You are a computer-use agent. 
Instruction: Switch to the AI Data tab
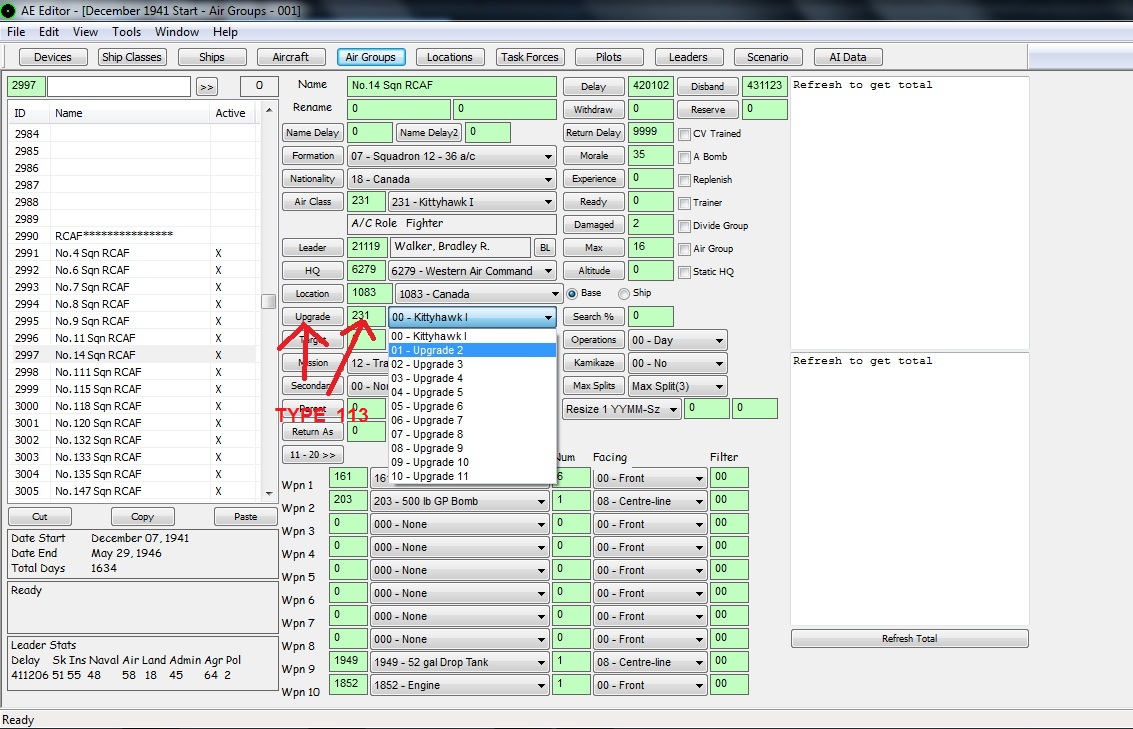coord(848,57)
